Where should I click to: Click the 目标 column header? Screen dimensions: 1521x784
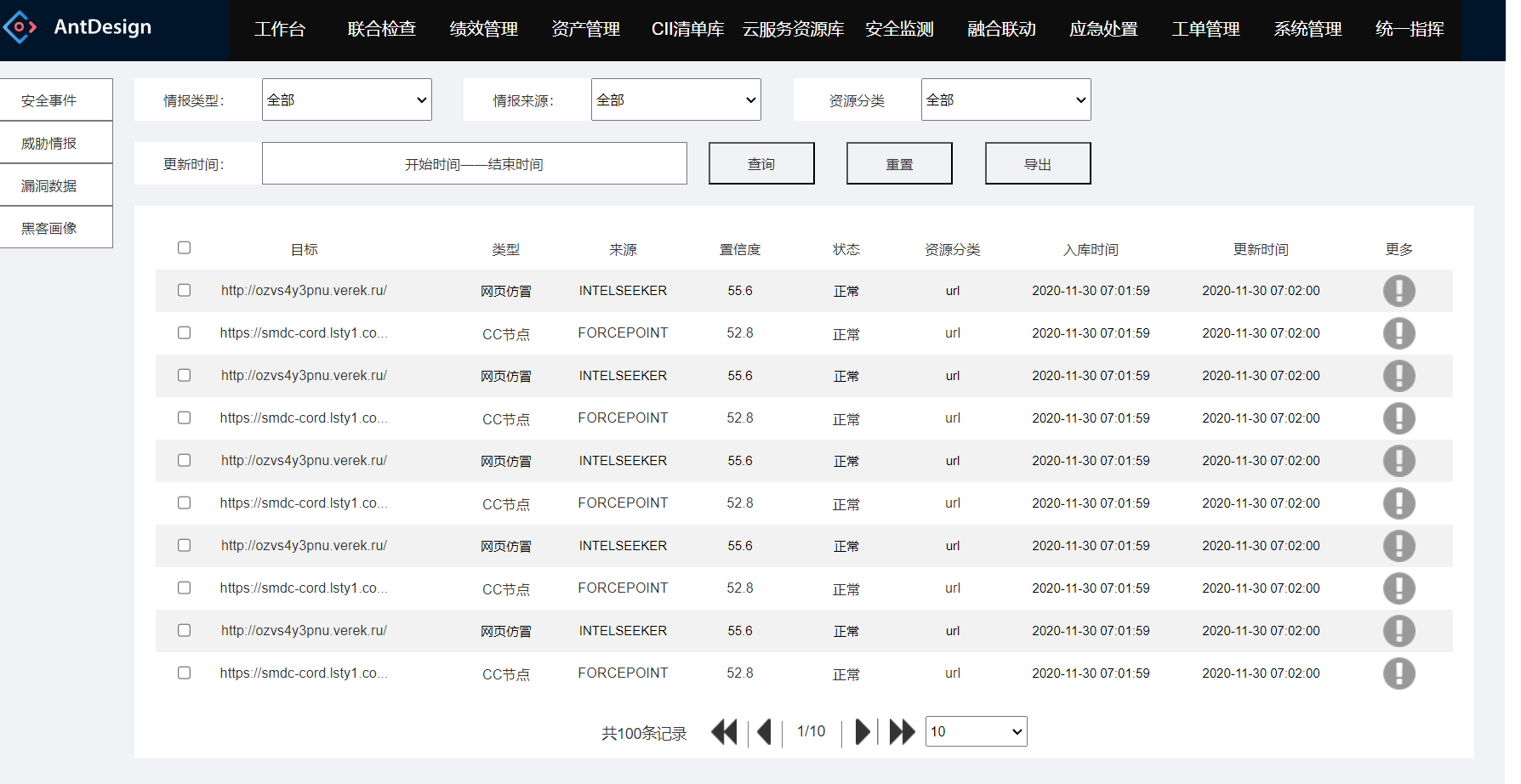click(x=305, y=249)
